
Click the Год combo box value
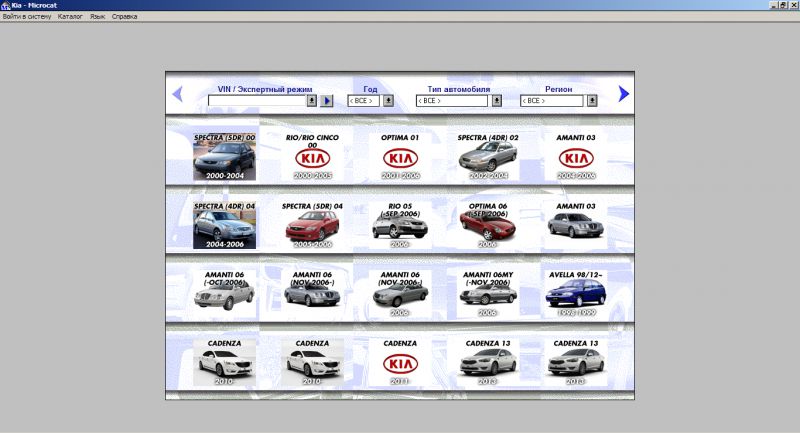point(364,100)
